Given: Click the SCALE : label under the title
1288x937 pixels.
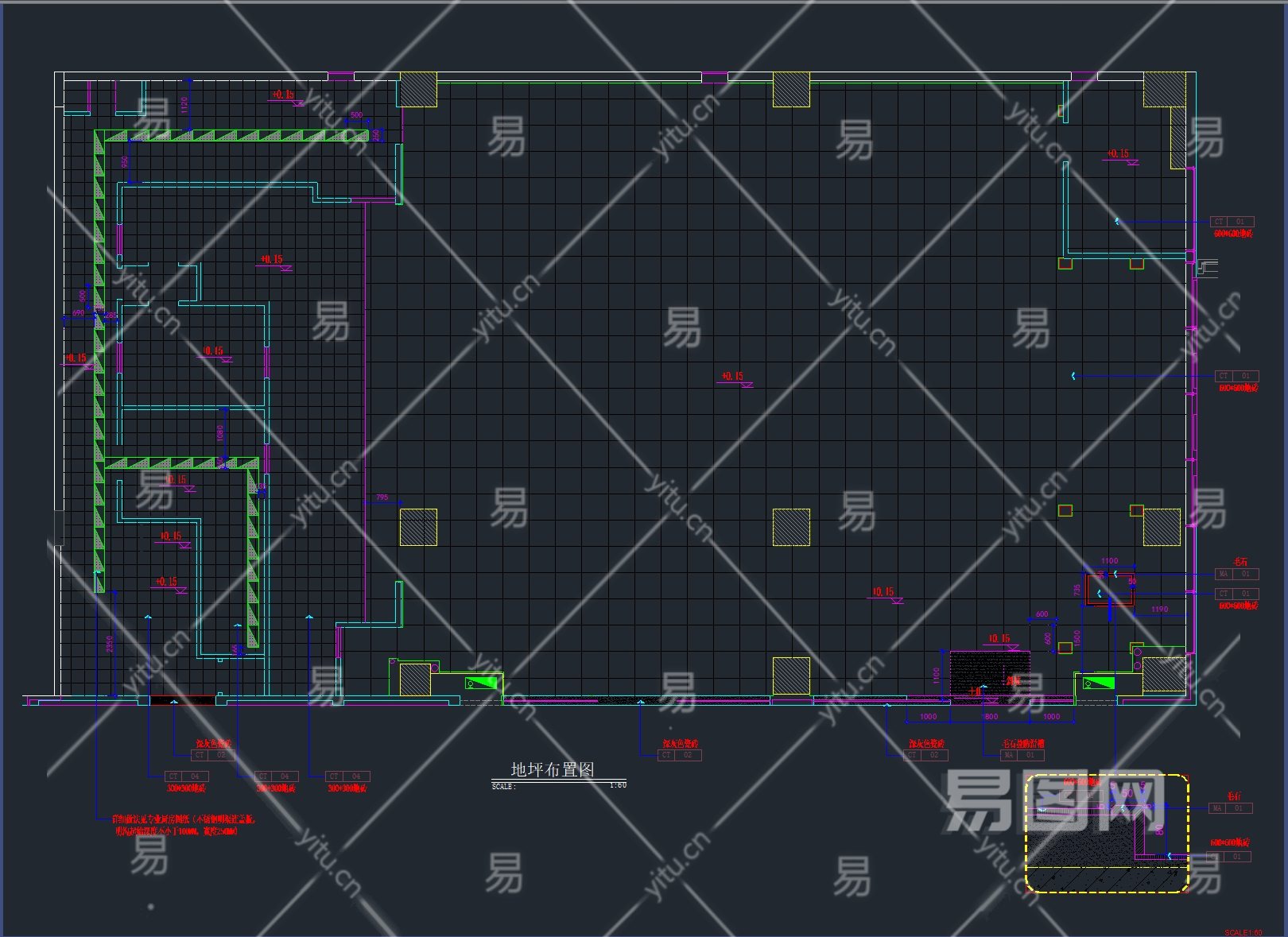Looking at the screenshot, I should tap(504, 787).
